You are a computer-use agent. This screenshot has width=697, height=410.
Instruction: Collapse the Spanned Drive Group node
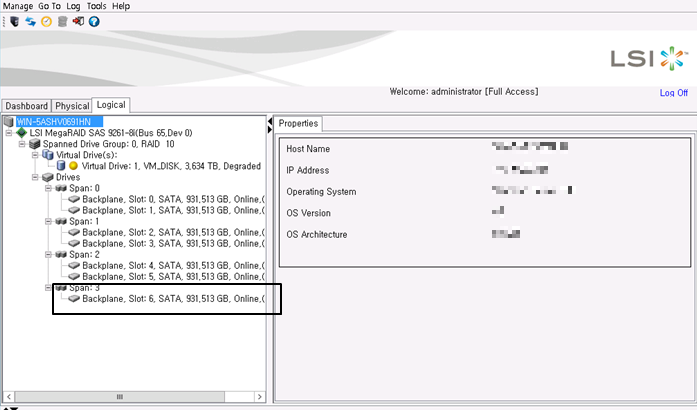(x=22, y=144)
